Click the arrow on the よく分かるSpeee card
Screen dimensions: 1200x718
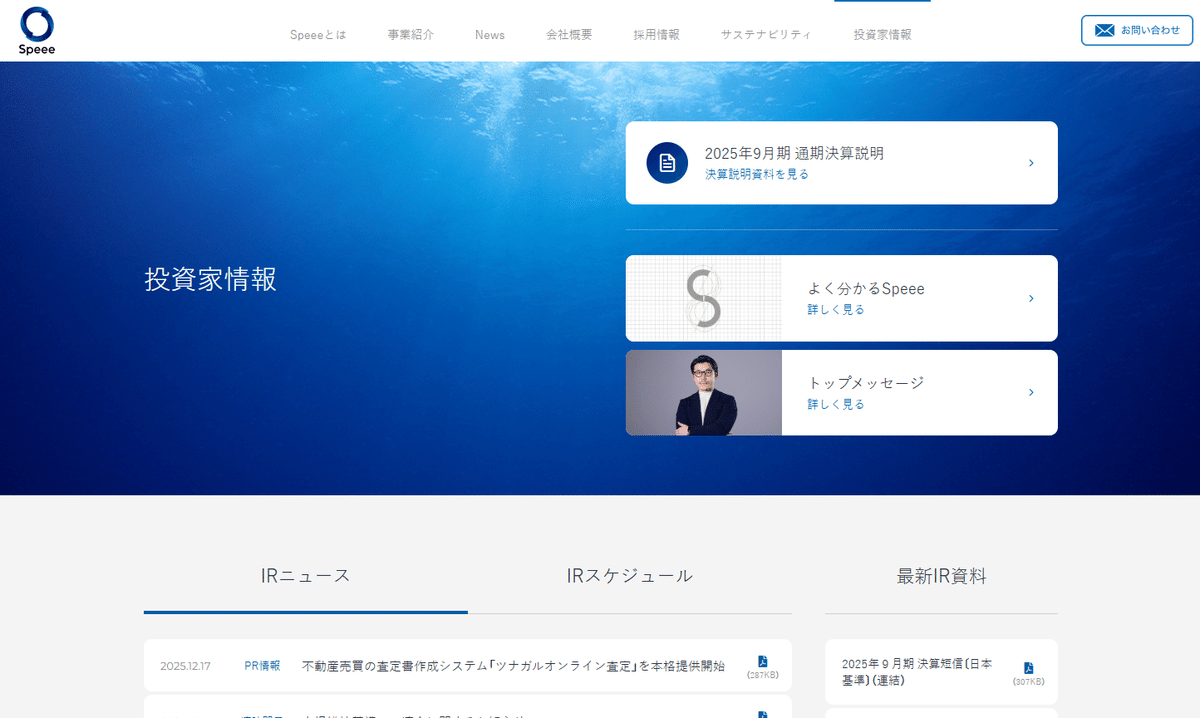[x=1031, y=298]
